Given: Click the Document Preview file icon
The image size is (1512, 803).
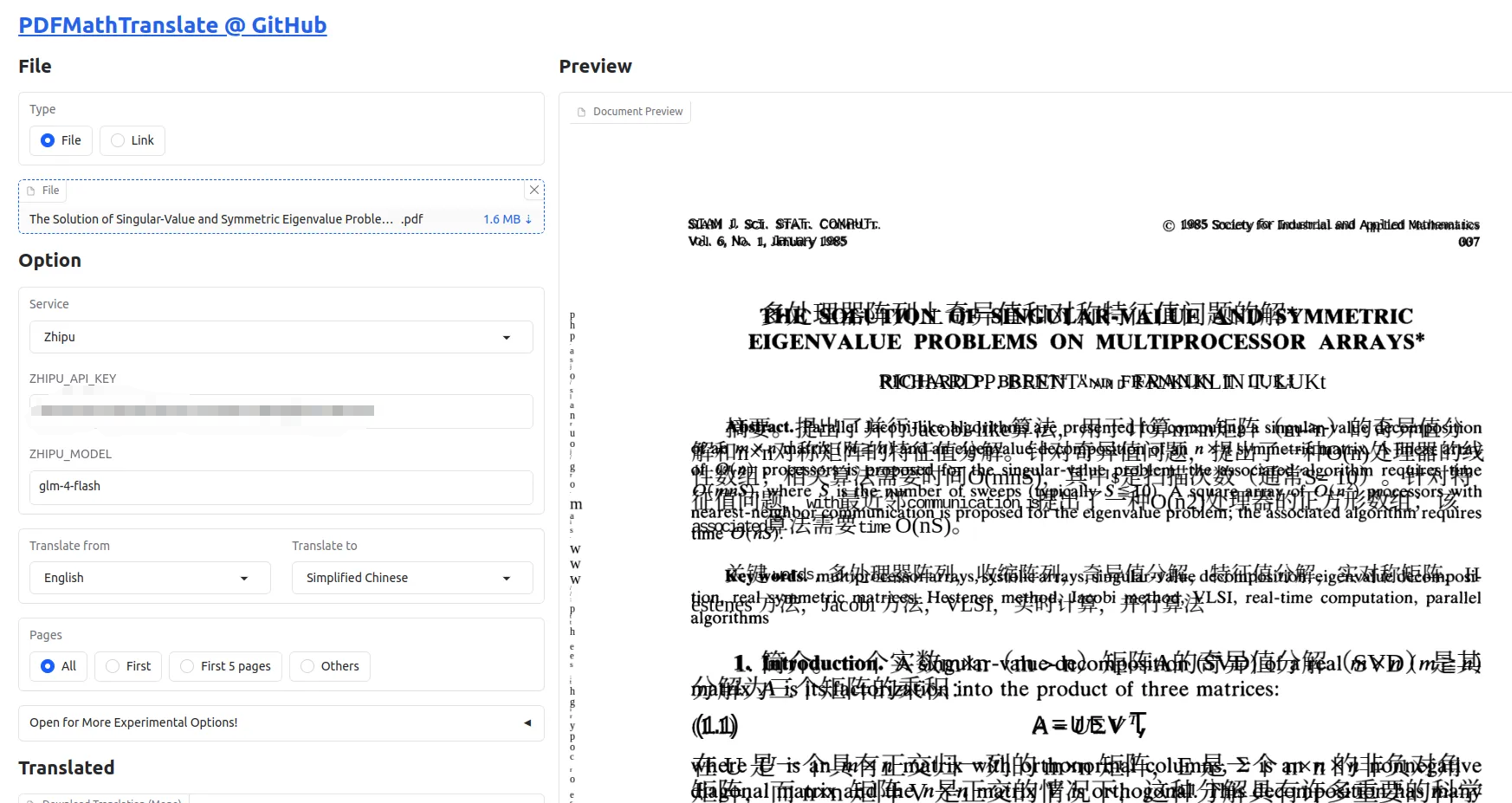Looking at the screenshot, I should (x=582, y=112).
